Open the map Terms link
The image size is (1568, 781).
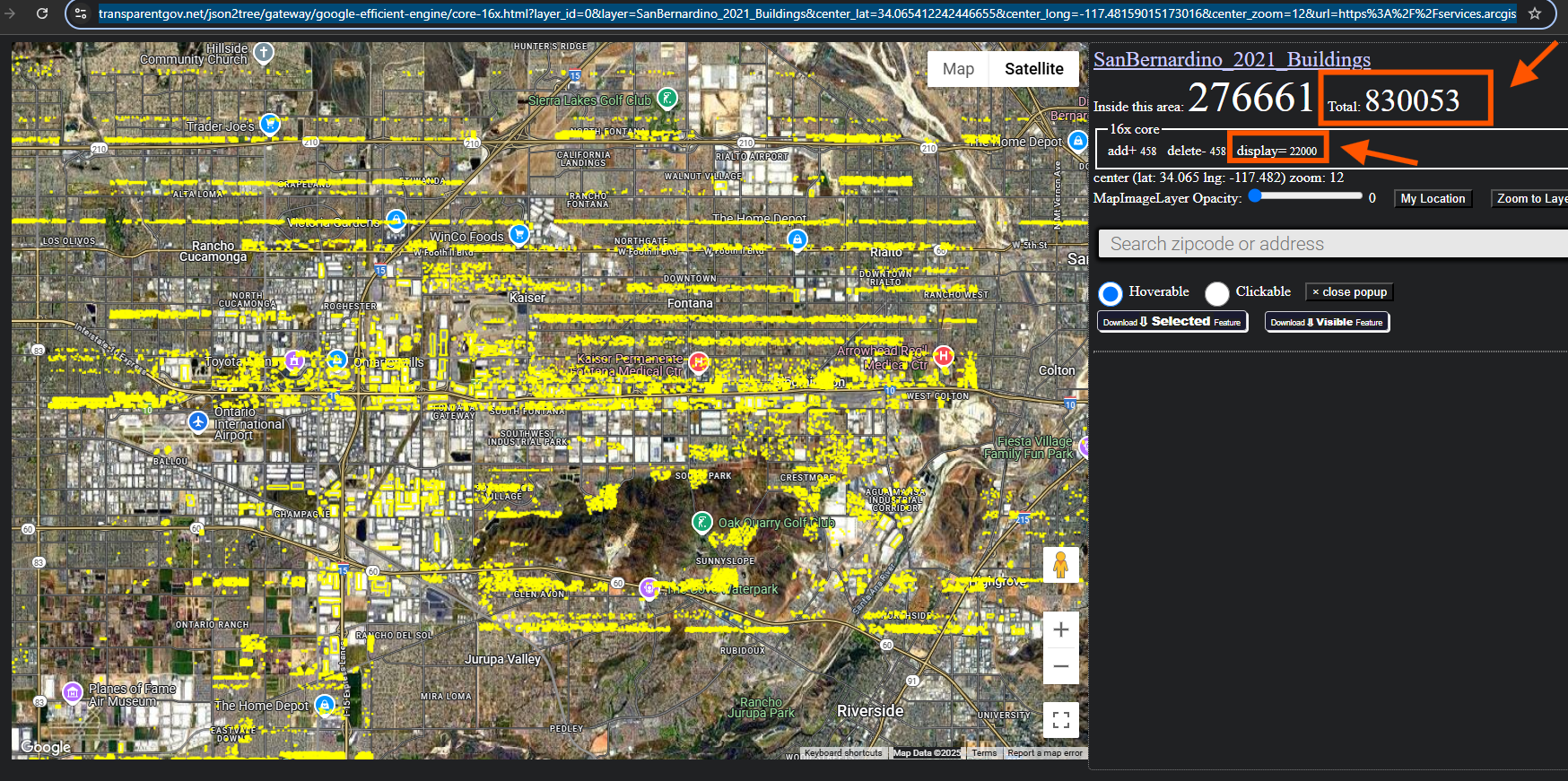[984, 753]
